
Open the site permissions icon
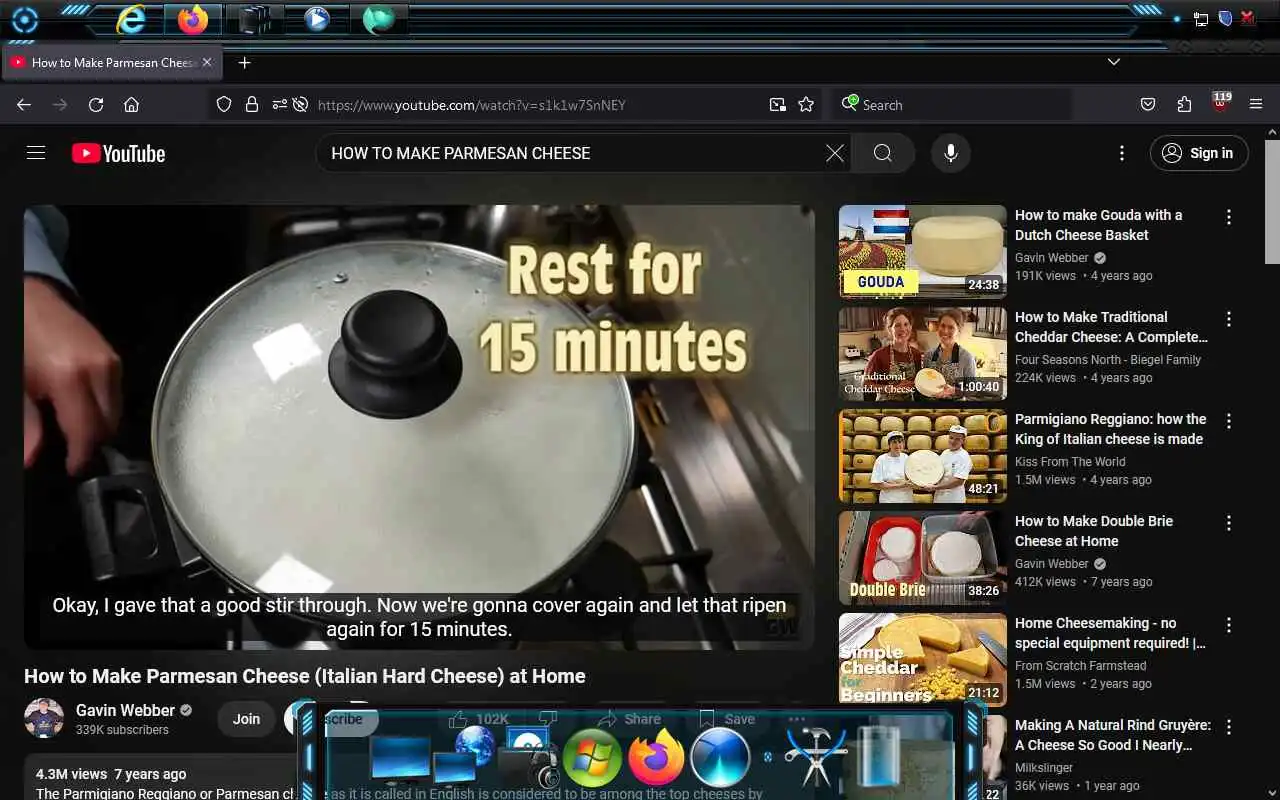coord(279,104)
